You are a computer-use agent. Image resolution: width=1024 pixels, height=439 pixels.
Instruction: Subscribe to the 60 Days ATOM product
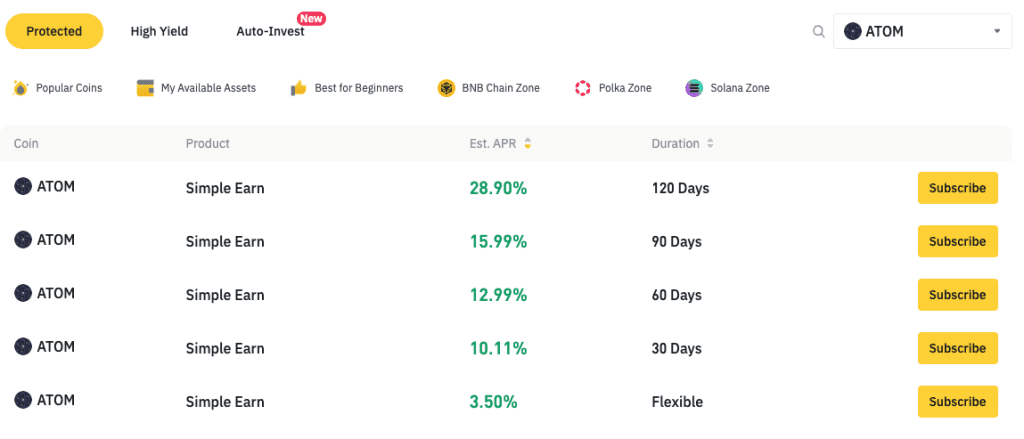957,295
